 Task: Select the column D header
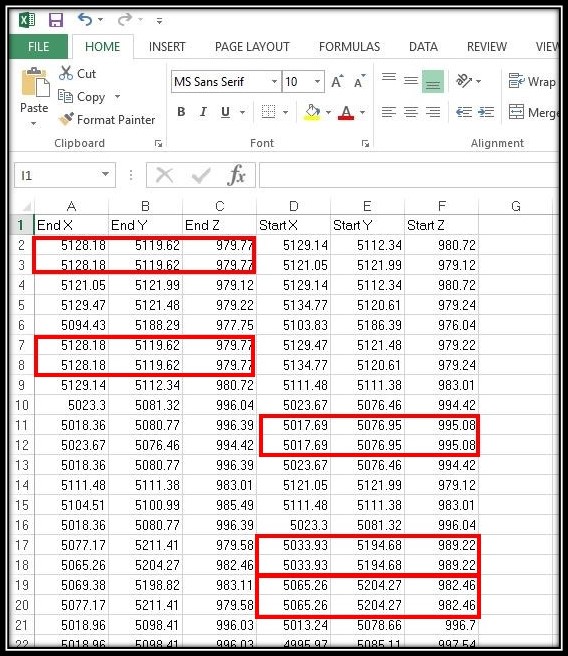294,206
